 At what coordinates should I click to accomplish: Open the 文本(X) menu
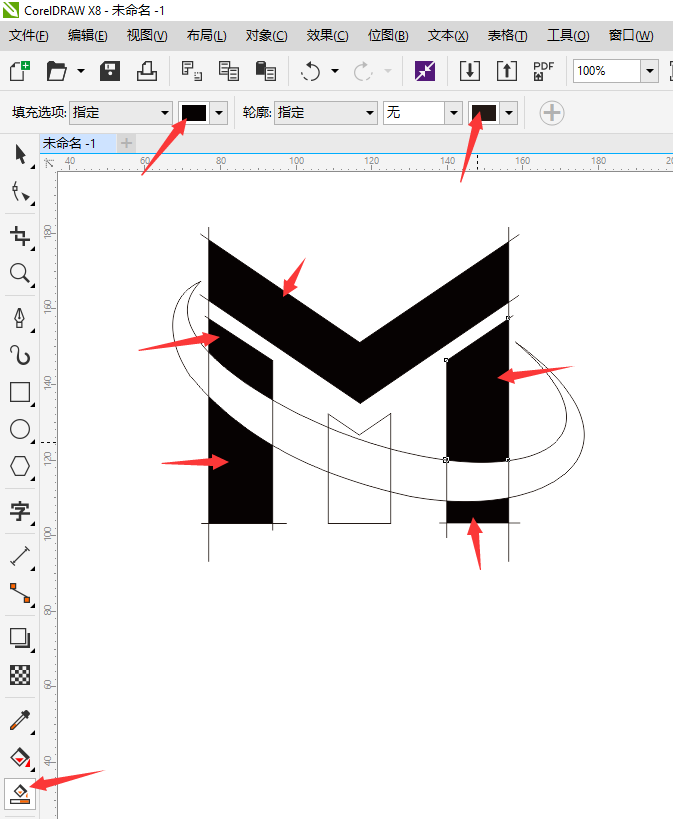click(x=448, y=36)
